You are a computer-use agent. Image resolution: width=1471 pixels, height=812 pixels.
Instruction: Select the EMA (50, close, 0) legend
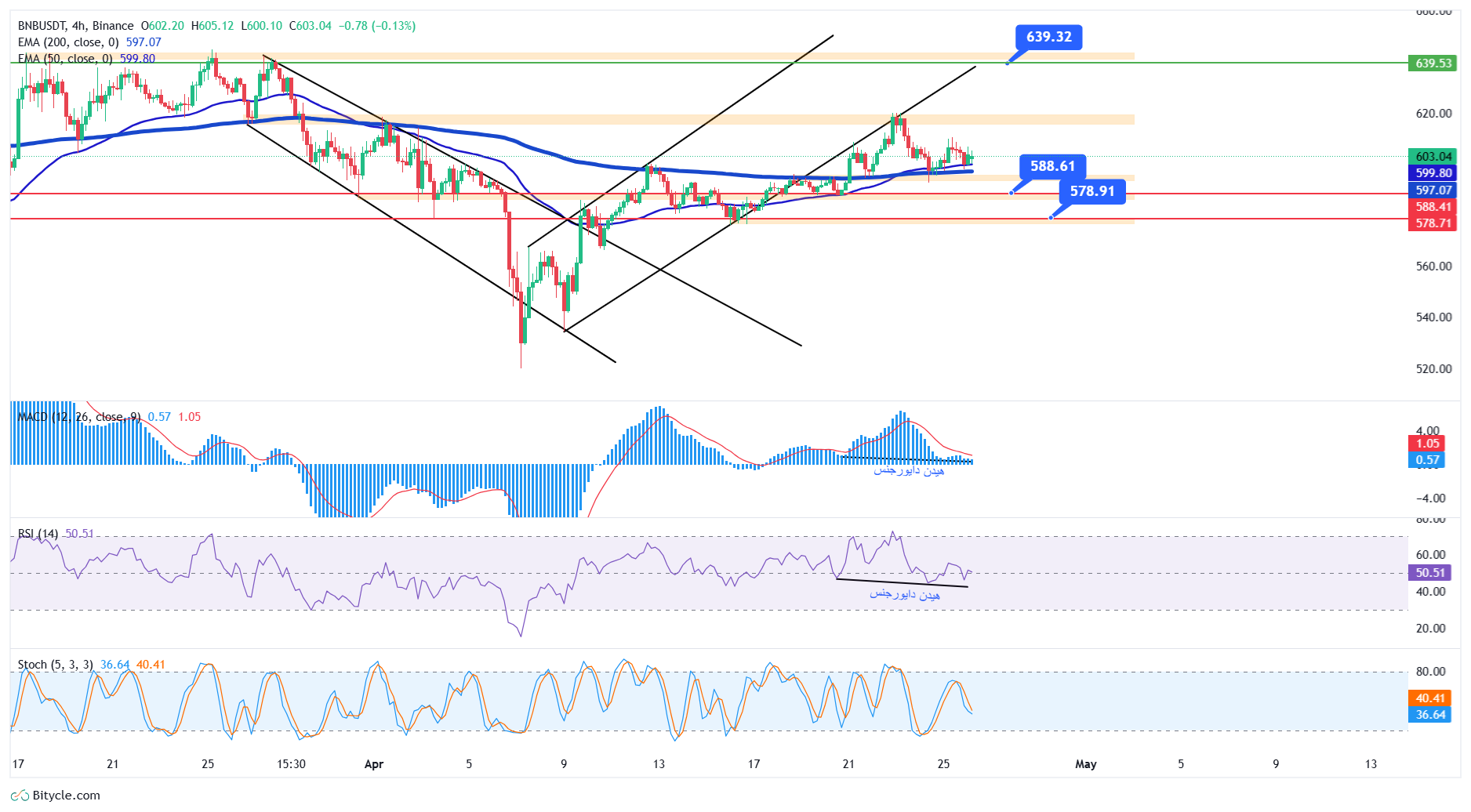click(65, 59)
